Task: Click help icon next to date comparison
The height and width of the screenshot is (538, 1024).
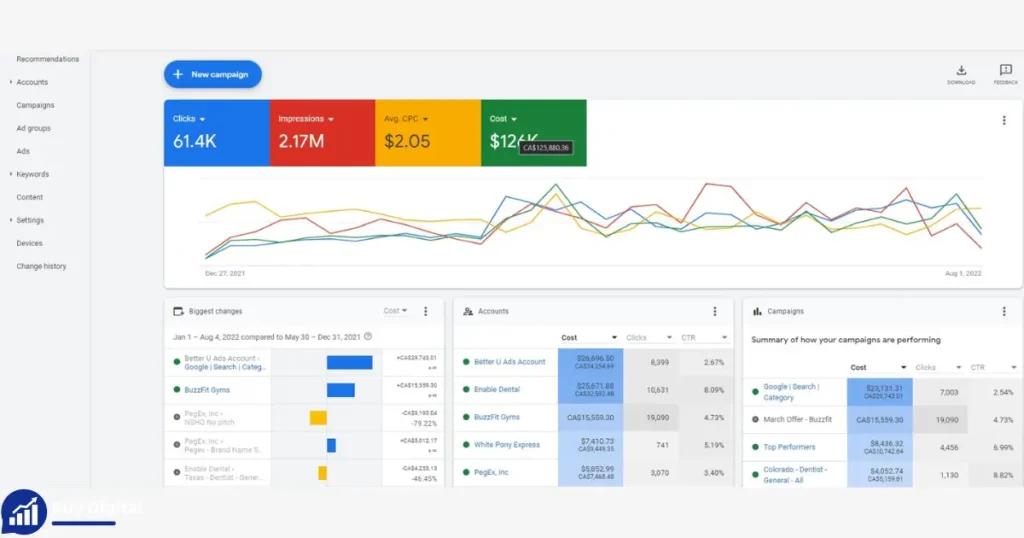Action: [368, 337]
